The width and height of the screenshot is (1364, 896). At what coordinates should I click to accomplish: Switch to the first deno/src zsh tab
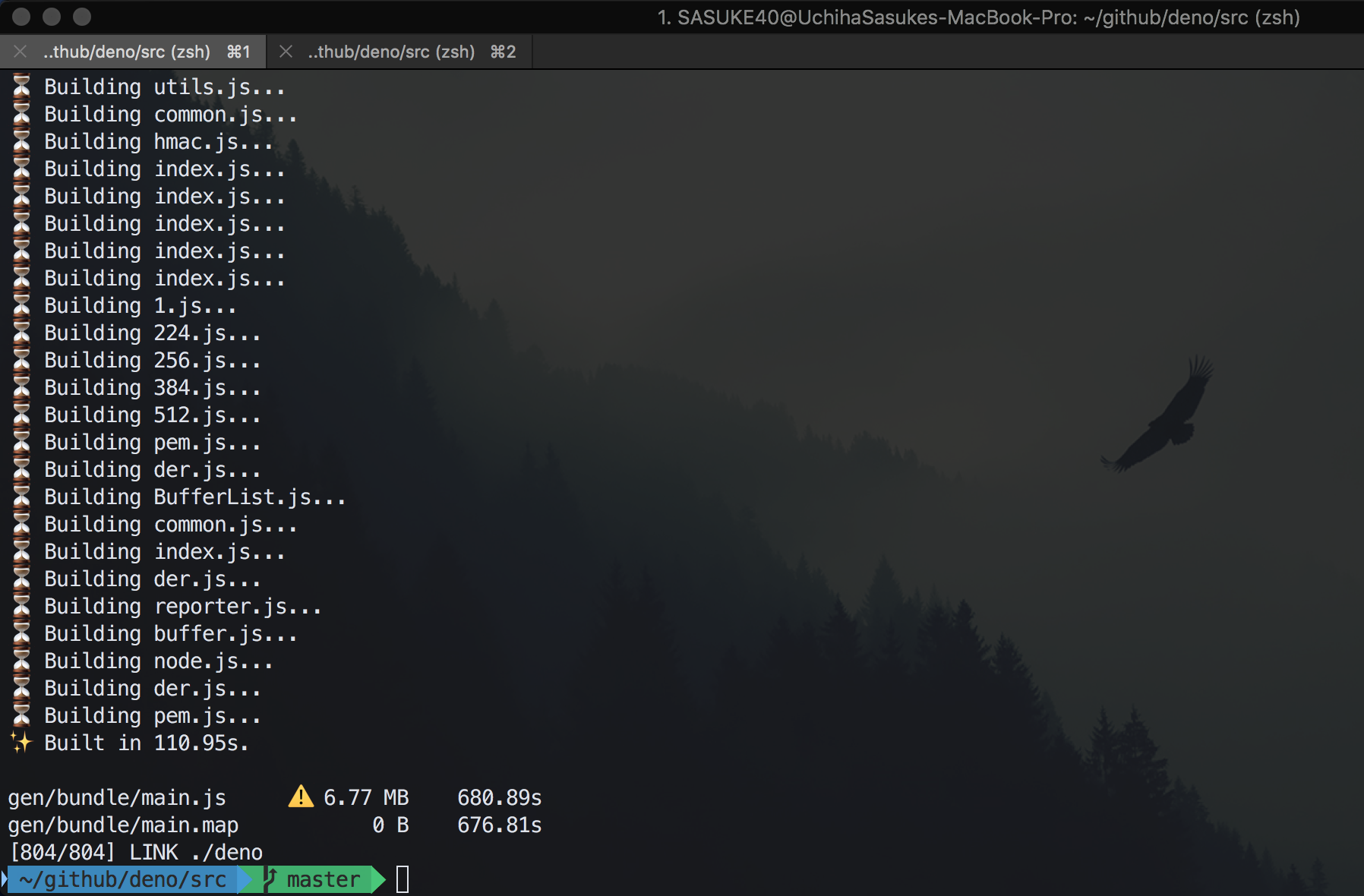coord(134,52)
